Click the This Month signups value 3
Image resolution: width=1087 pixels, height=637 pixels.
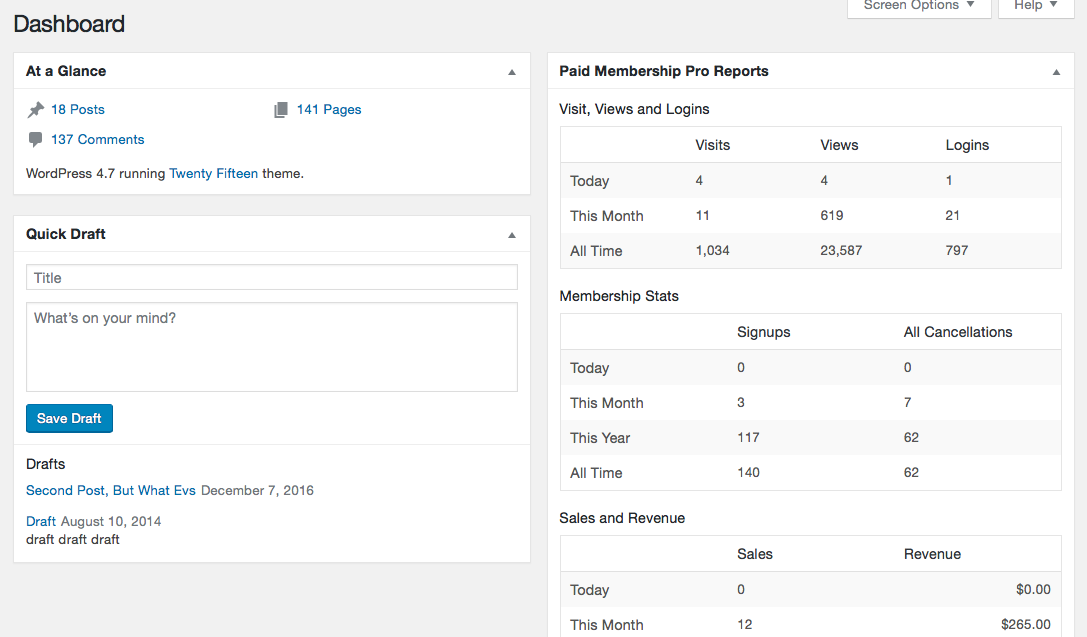tap(741, 403)
